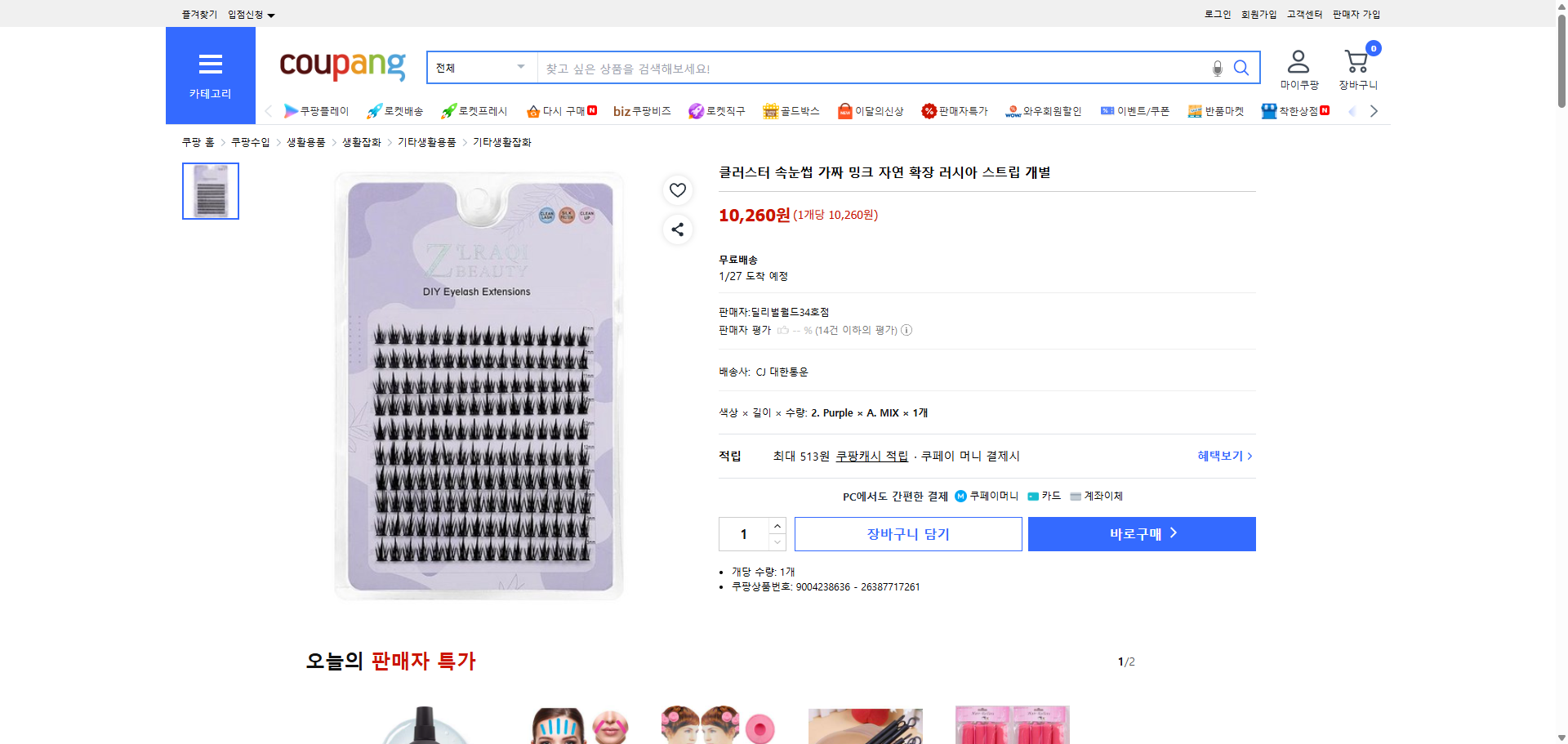Click the 바로구매 purchase button

(x=1141, y=533)
